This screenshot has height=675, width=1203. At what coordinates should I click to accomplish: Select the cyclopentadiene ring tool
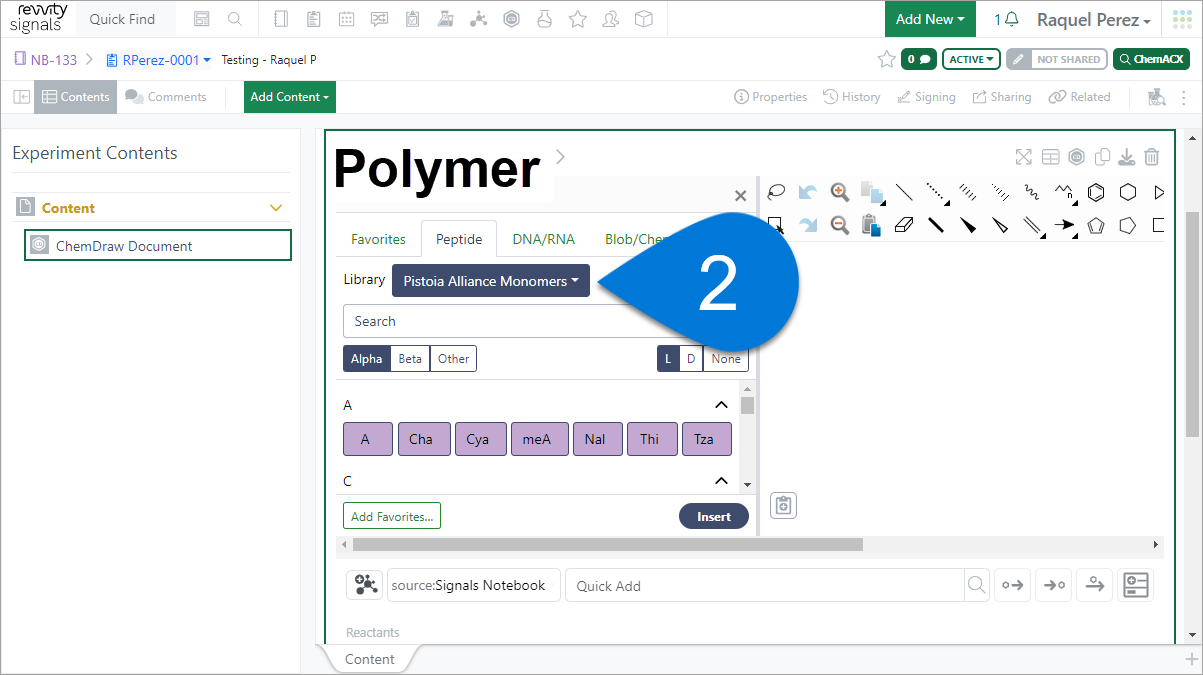[1096, 225]
